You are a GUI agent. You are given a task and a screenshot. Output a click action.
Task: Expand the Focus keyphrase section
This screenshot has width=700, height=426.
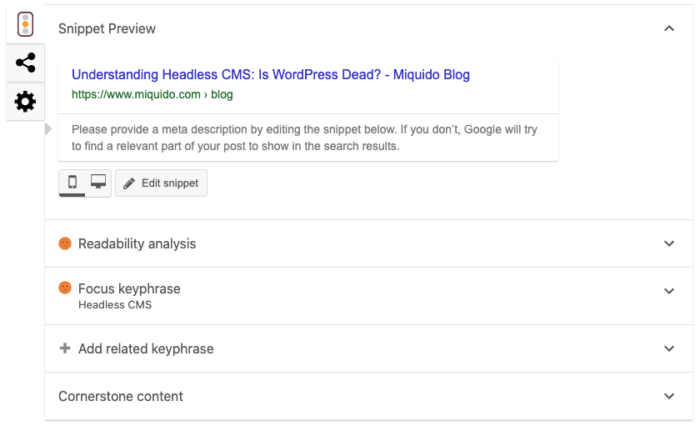click(669, 291)
